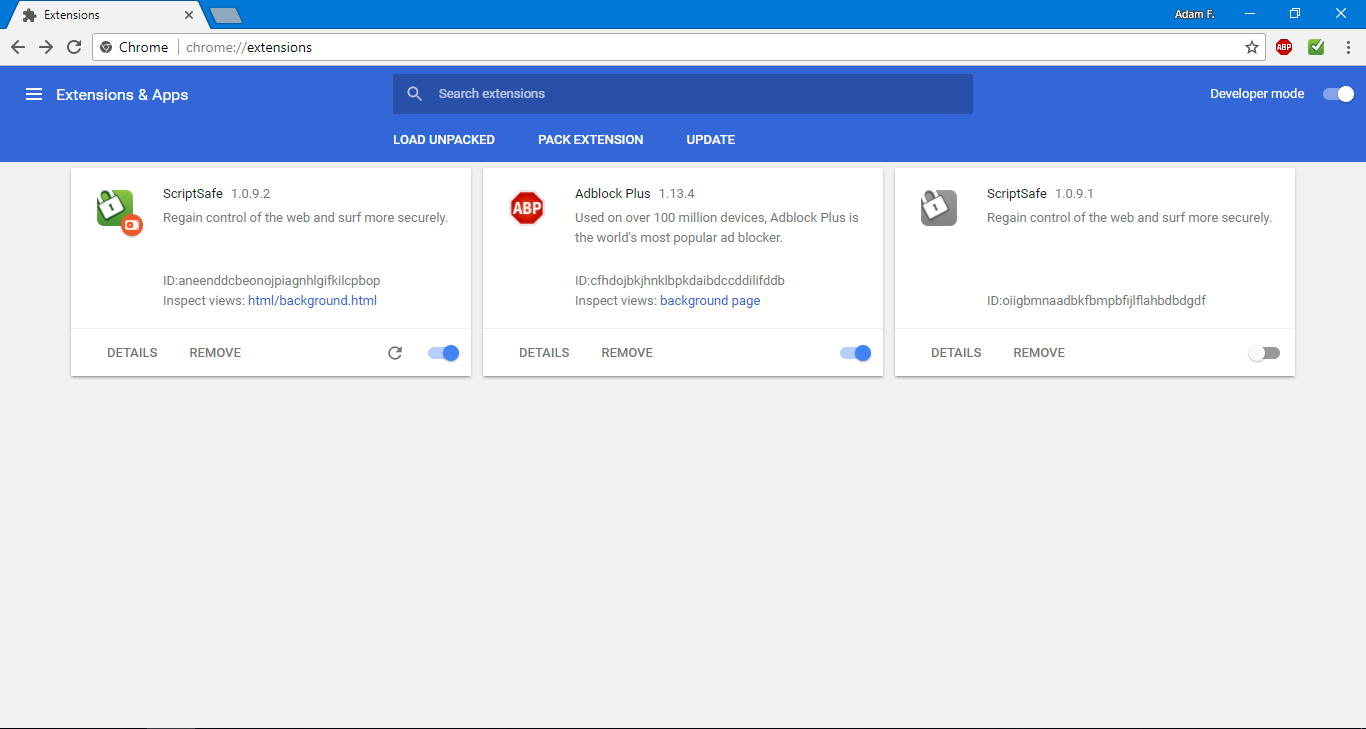1366x729 pixels.
Task: Click REMOVE on ScriptSafe 1.0.9.1
Action: click(x=1038, y=352)
